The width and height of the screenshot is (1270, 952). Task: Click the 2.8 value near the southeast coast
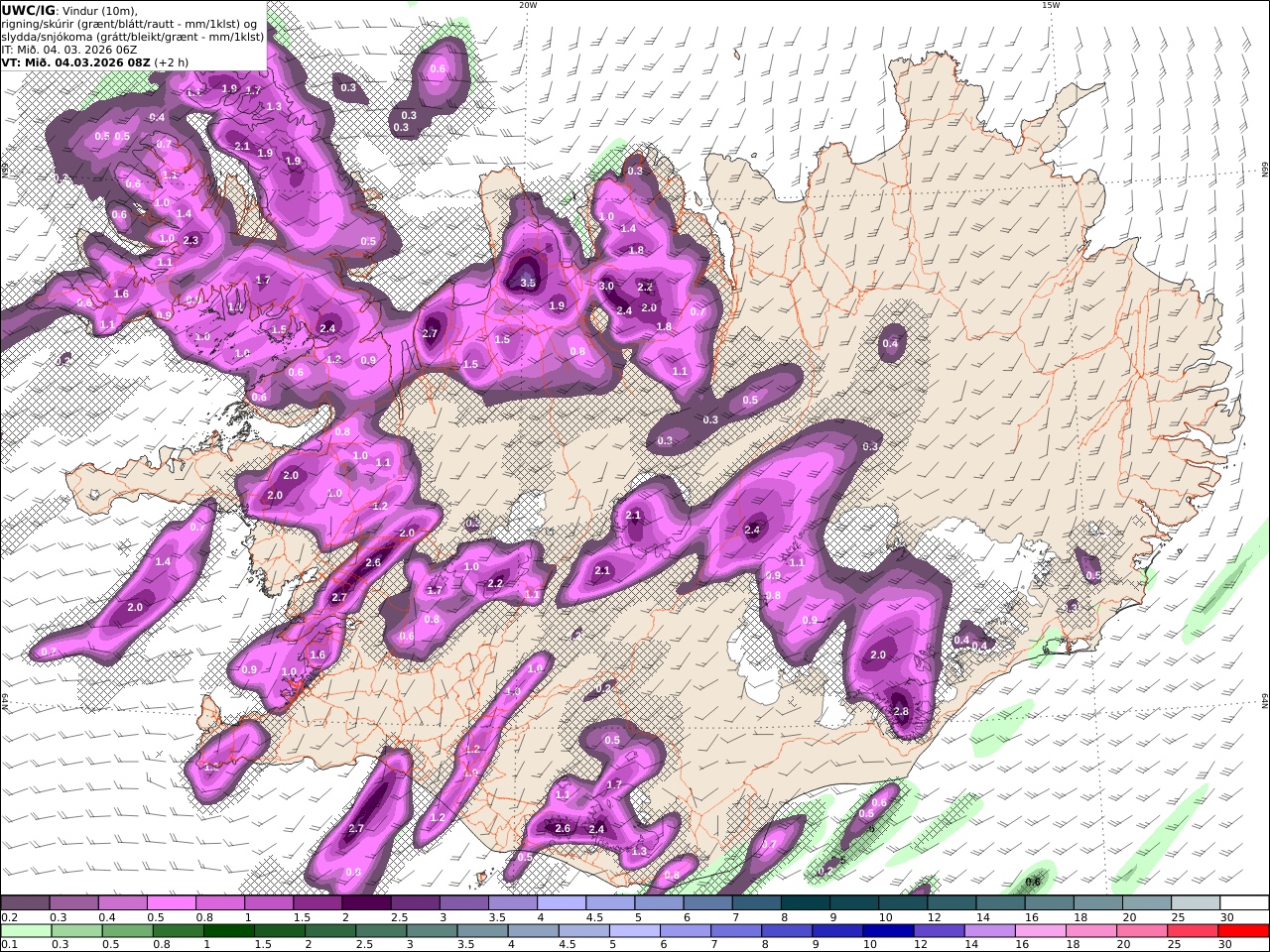click(x=901, y=711)
